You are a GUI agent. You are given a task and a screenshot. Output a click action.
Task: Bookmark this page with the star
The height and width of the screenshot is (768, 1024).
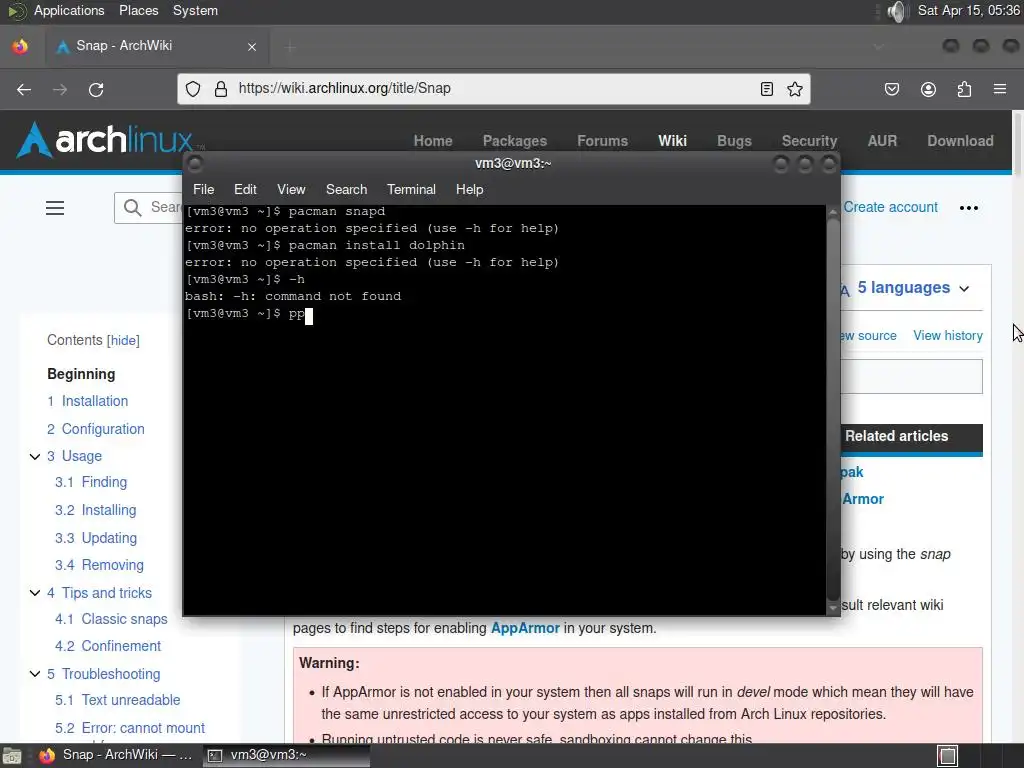click(x=795, y=89)
